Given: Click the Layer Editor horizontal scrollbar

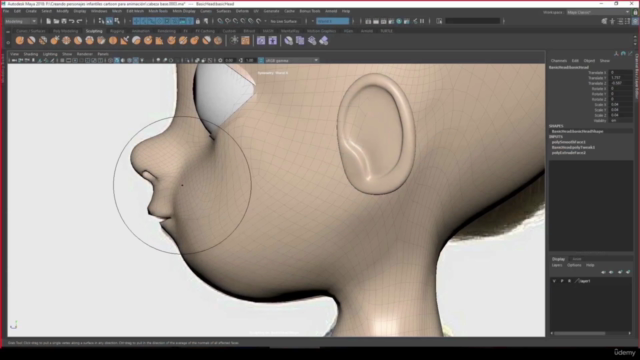Looking at the screenshot, I should point(580,333).
